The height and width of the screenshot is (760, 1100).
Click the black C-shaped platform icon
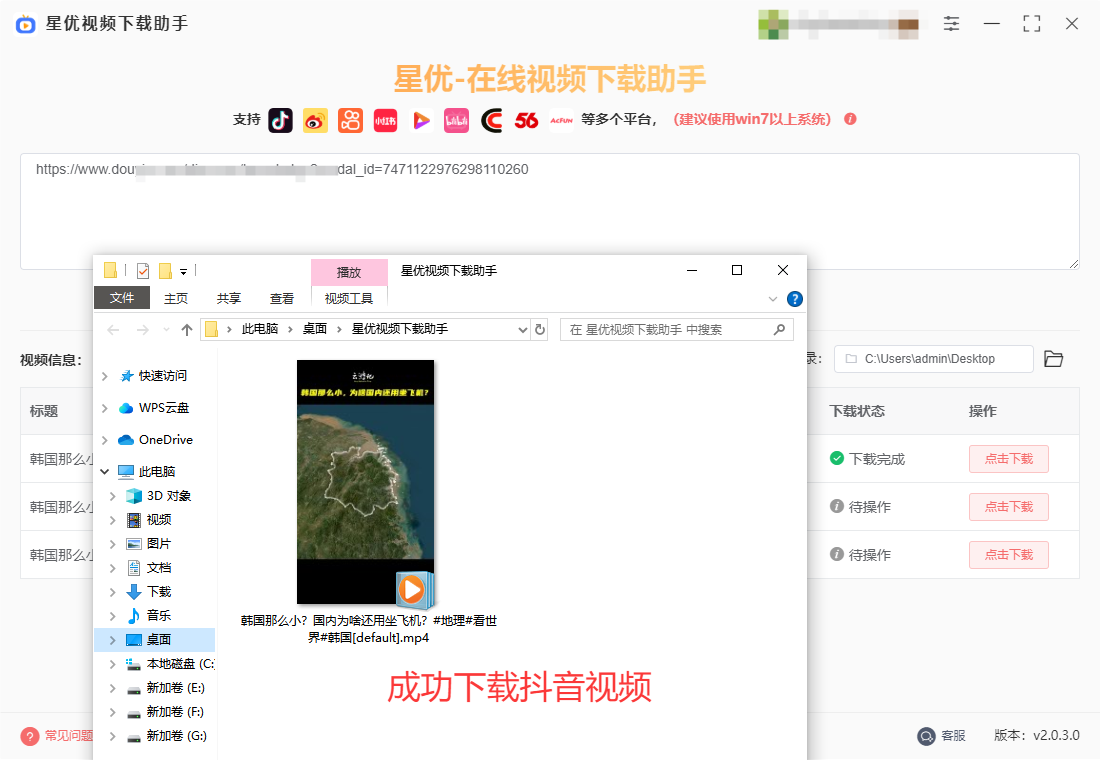[491, 120]
